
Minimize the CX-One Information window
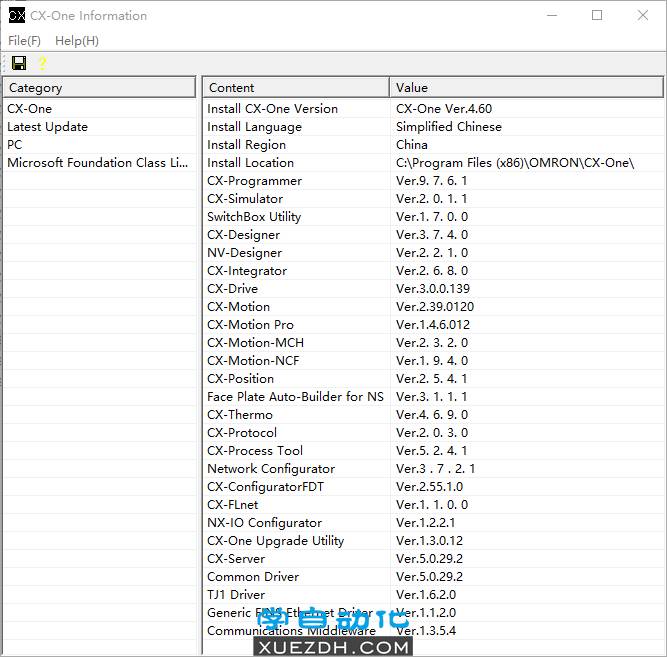coord(552,15)
